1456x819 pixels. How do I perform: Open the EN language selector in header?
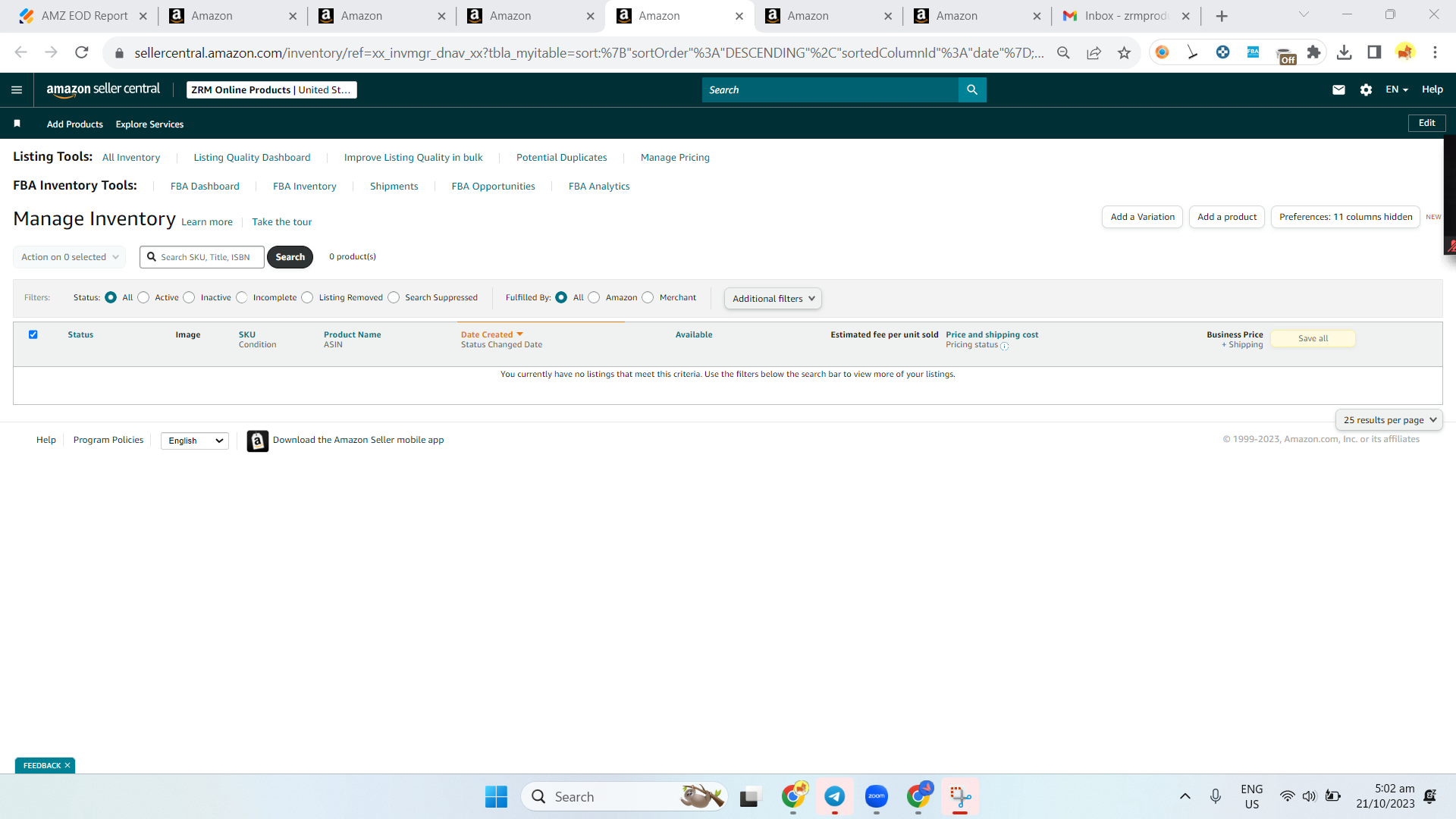pyautogui.click(x=1397, y=89)
